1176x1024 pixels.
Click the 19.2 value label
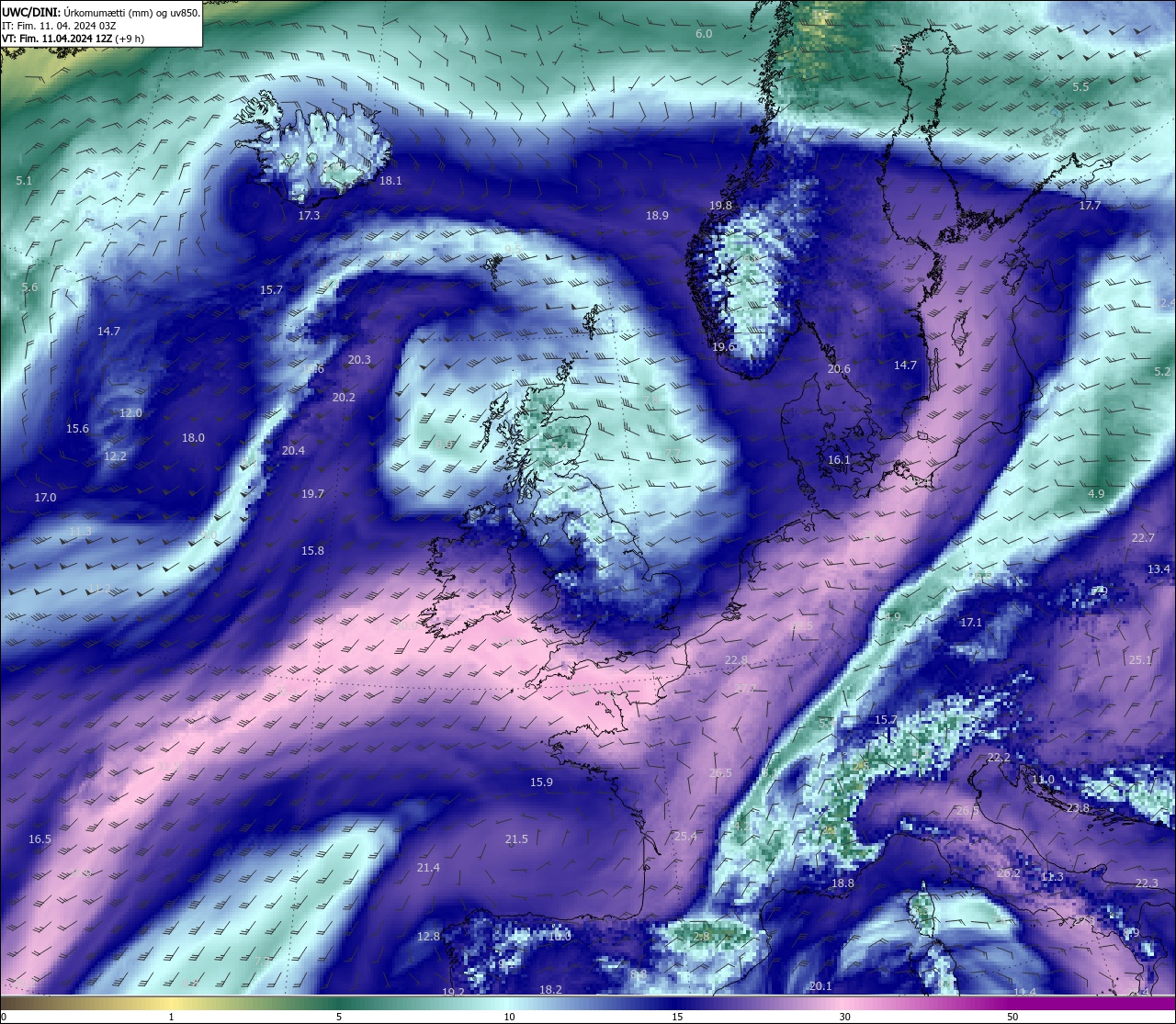click(453, 993)
